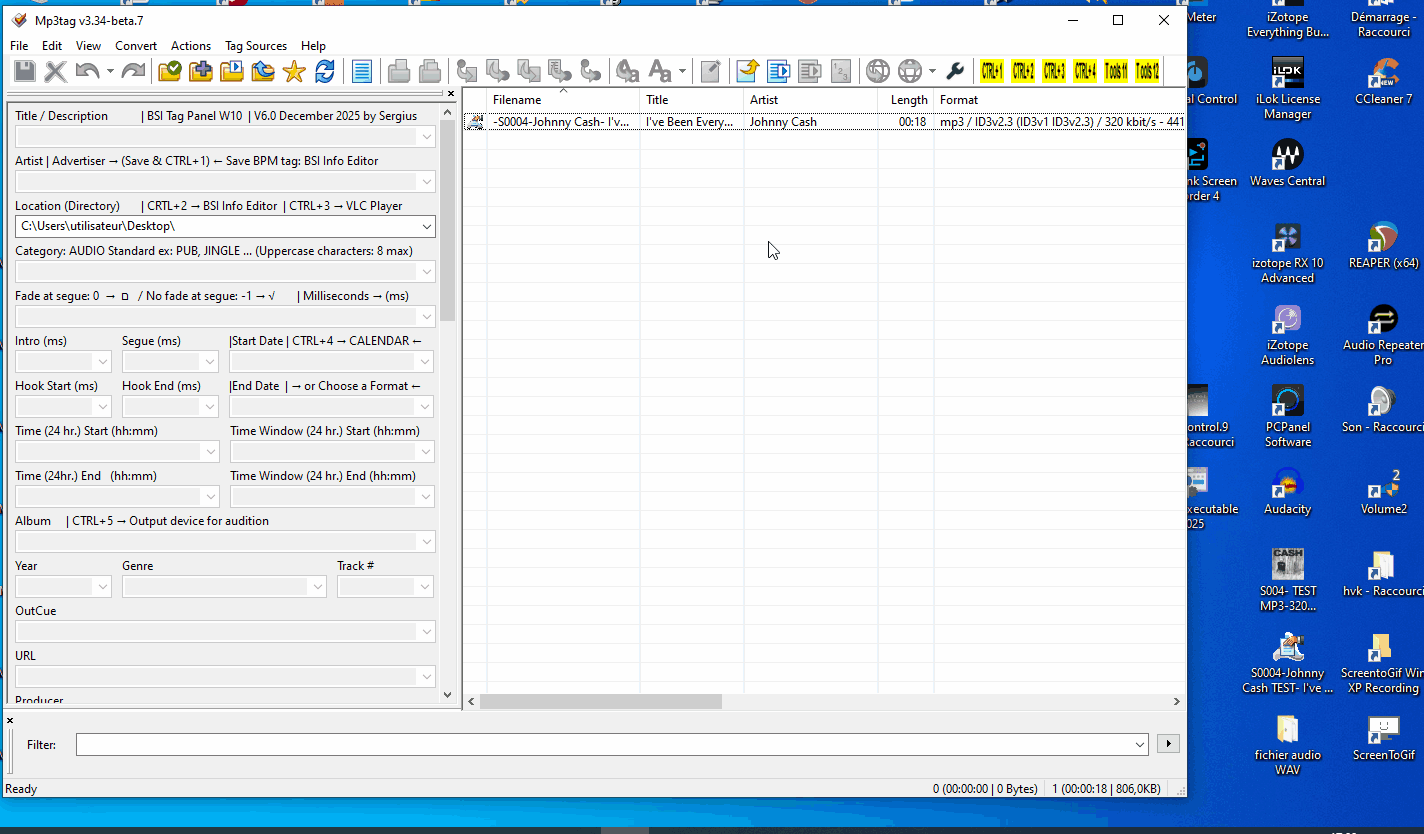Sort by the Filename column header
Image resolution: width=1424 pixels, height=834 pixels.
563,100
